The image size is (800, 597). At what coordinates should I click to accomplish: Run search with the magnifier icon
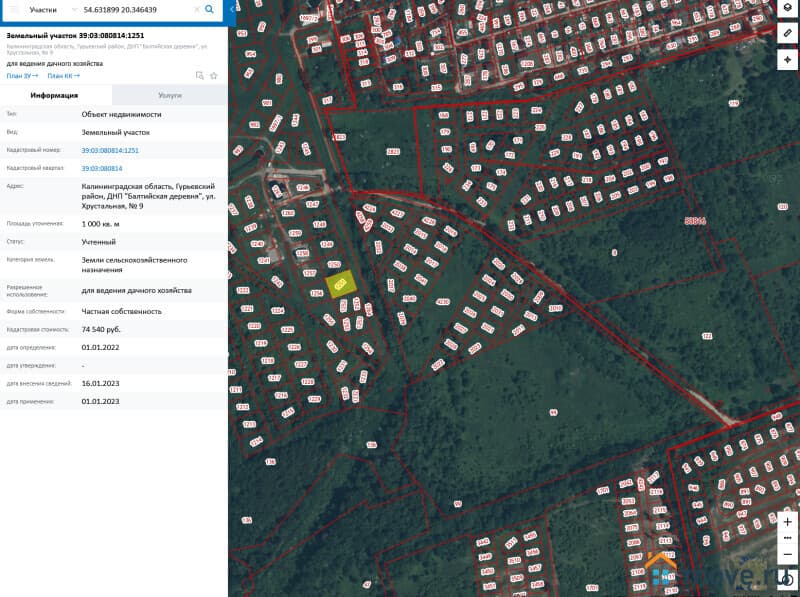[x=209, y=9]
